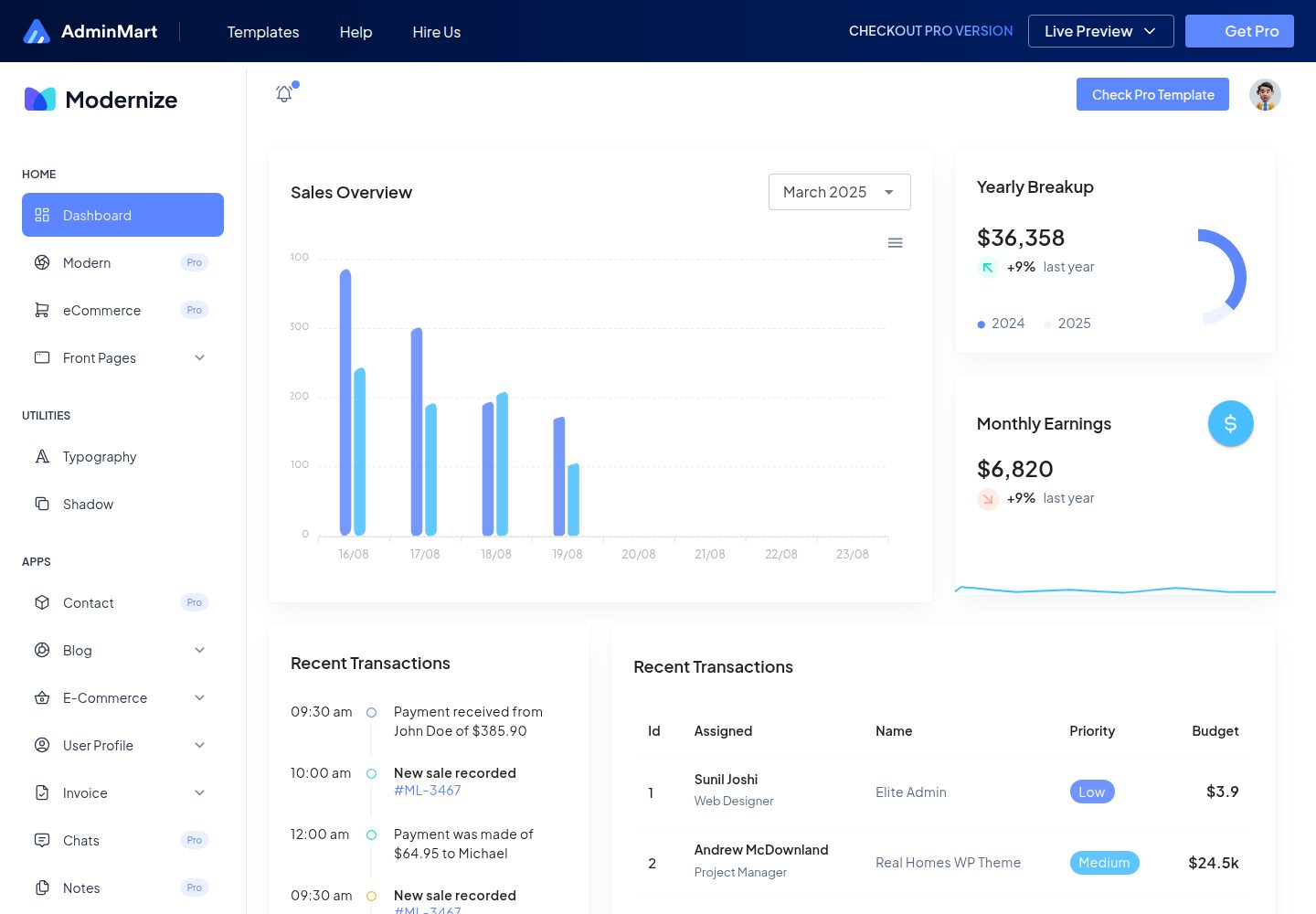Click the Low priority badge
Screen dimensions: 1316x914
tap(1092, 792)
